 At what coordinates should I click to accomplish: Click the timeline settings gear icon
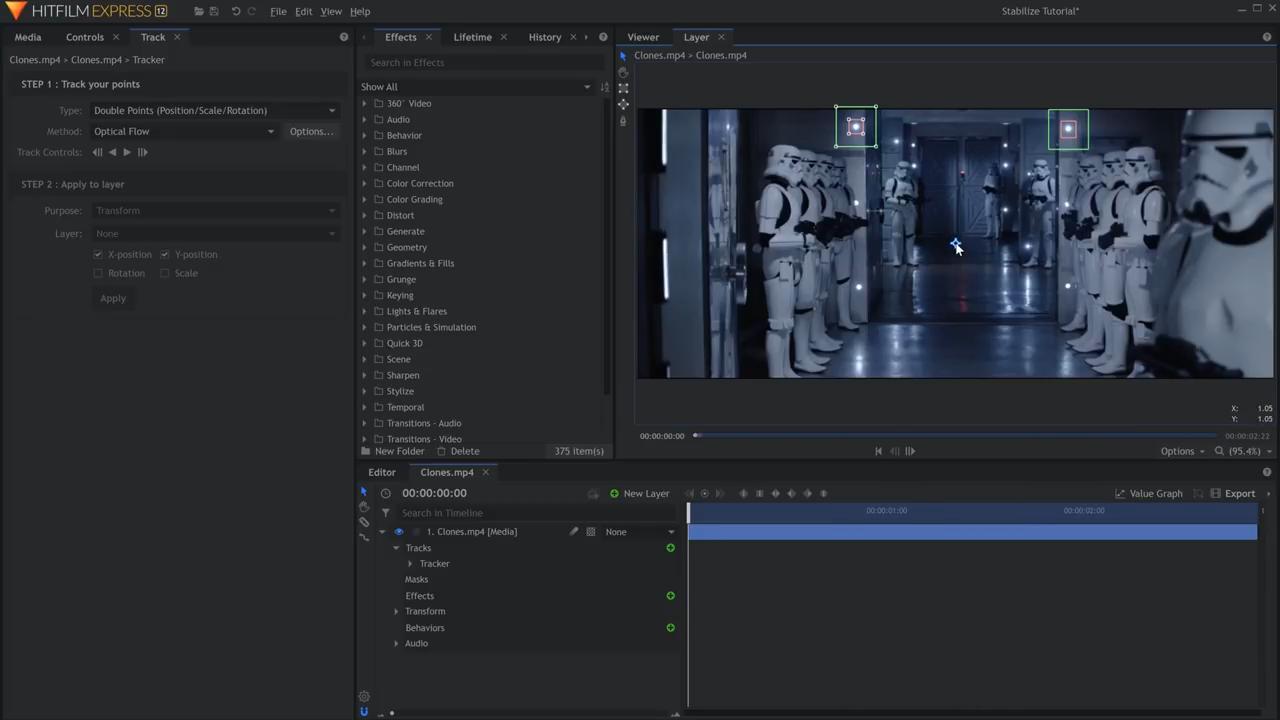click(364, 697)
